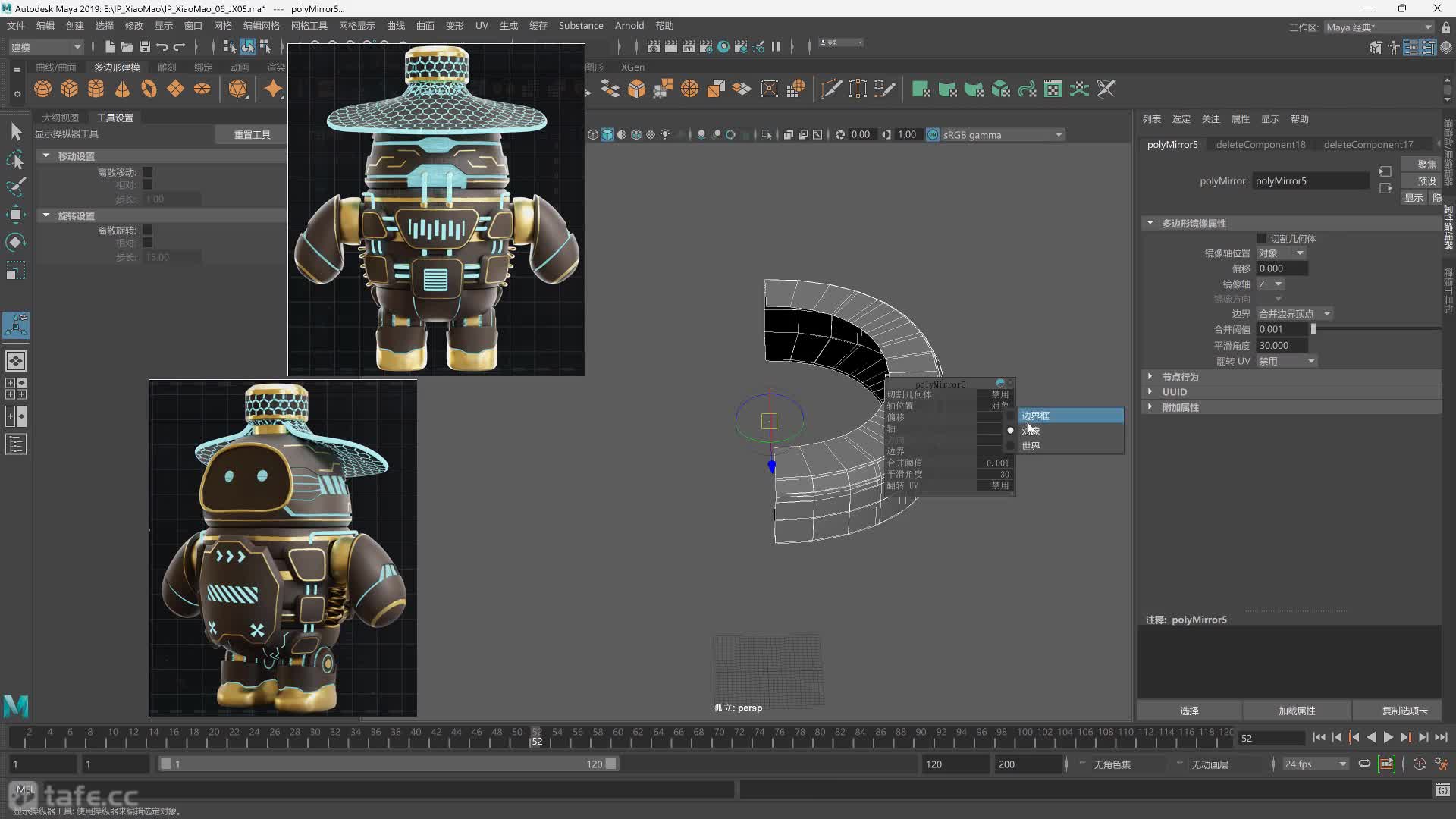Create a polygon torus from shelf

[149, 89]
